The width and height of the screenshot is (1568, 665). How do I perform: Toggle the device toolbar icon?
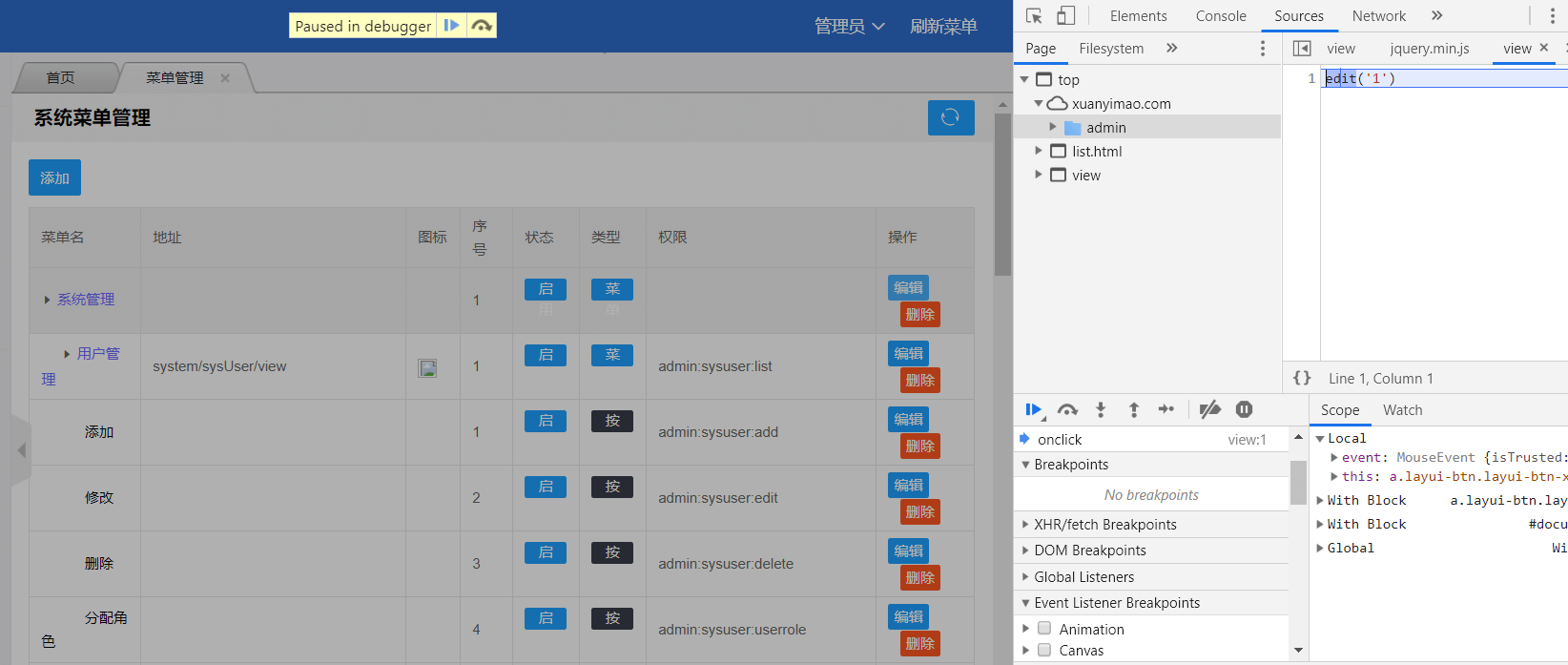tap(1065, 16)
